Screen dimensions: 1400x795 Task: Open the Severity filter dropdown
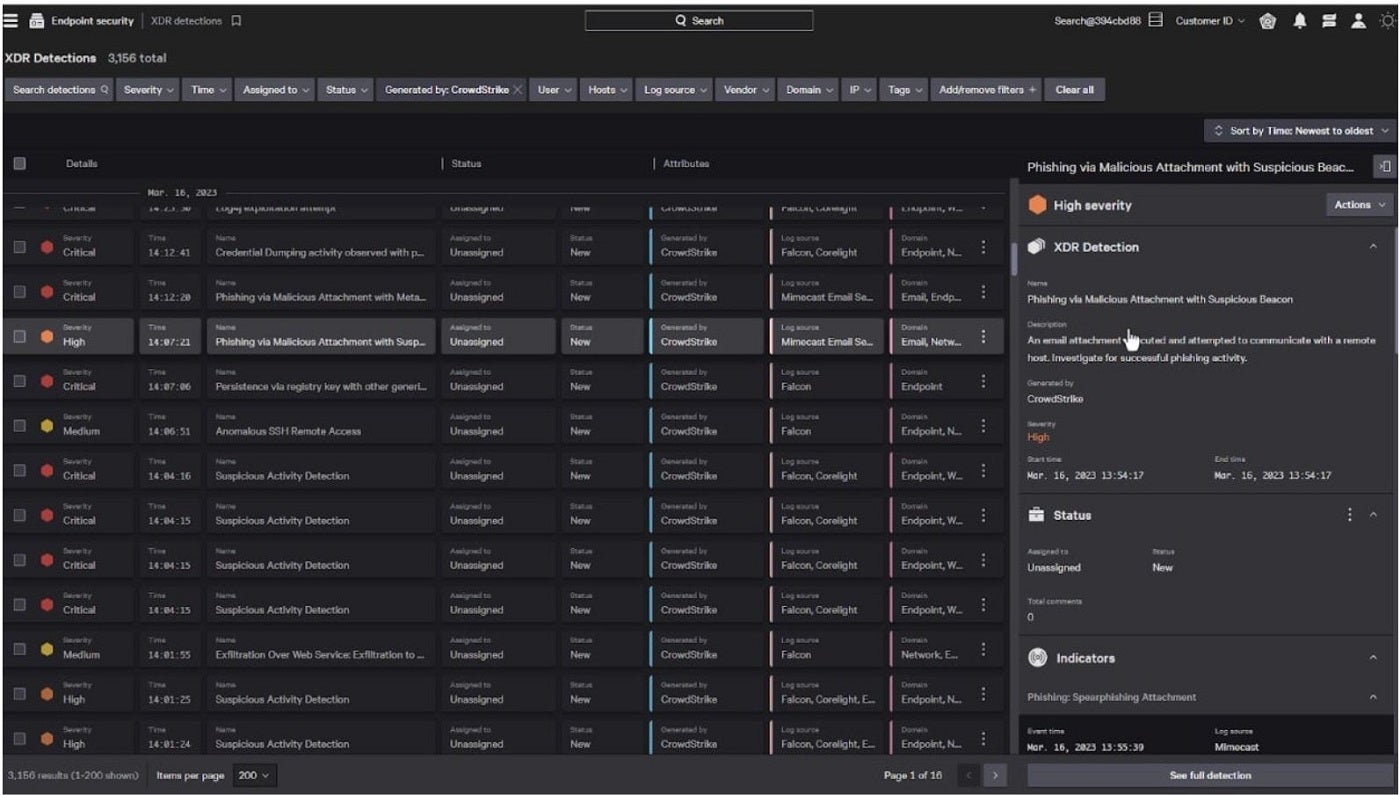(149, 90)
